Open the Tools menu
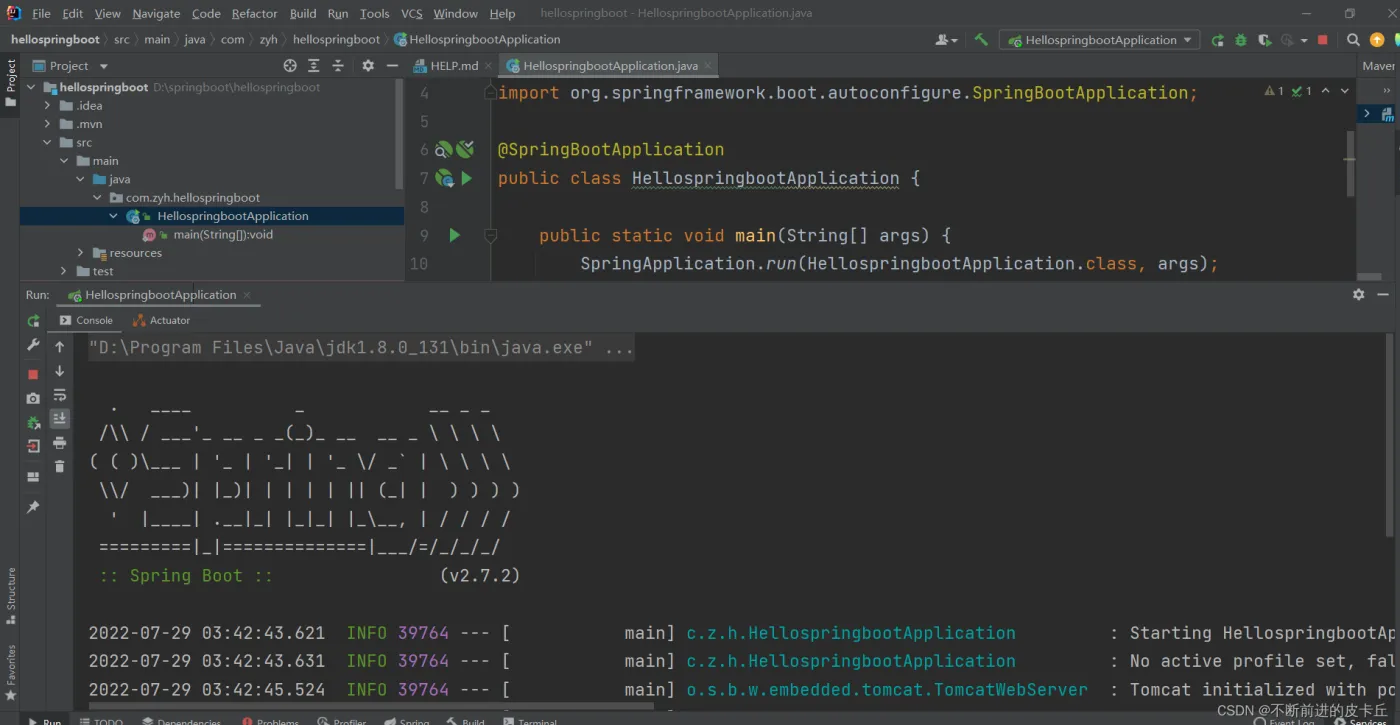1400x725 pixels. pos(374,14)
